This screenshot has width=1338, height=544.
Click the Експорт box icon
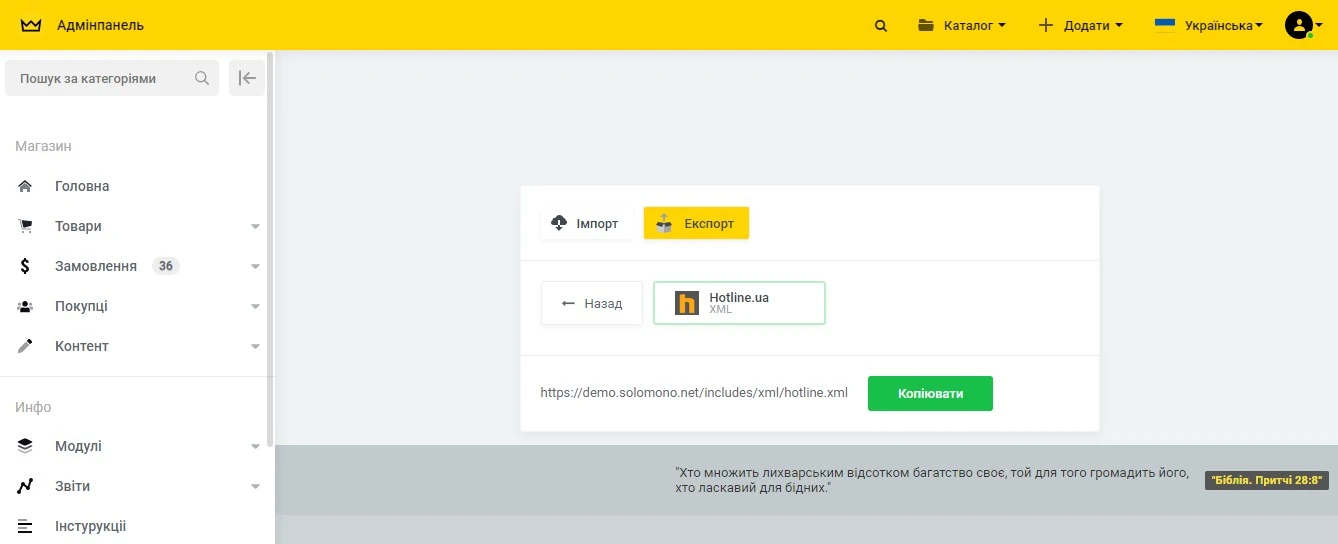664,223
